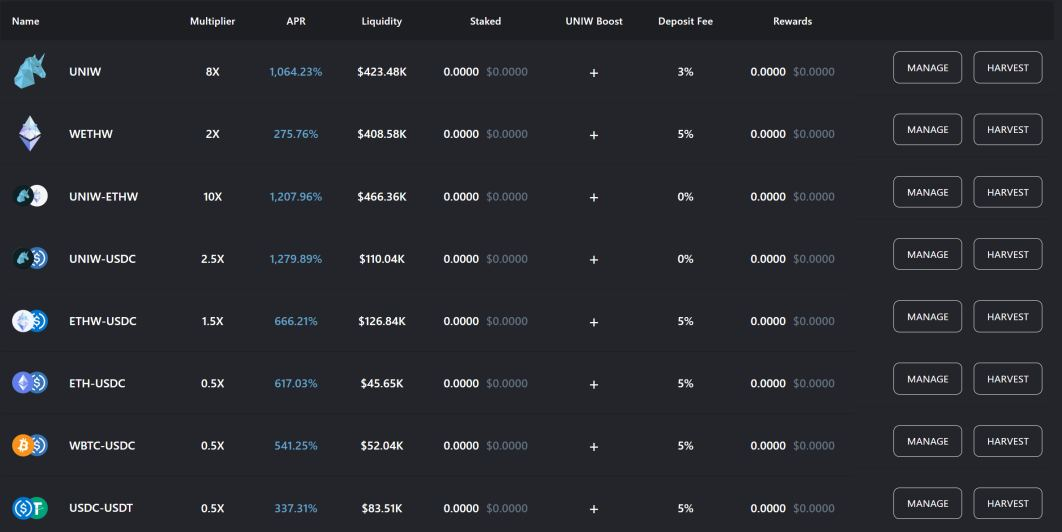
Task: Harvest rewards from the UNIW pool
Action: coord(1008,68)
